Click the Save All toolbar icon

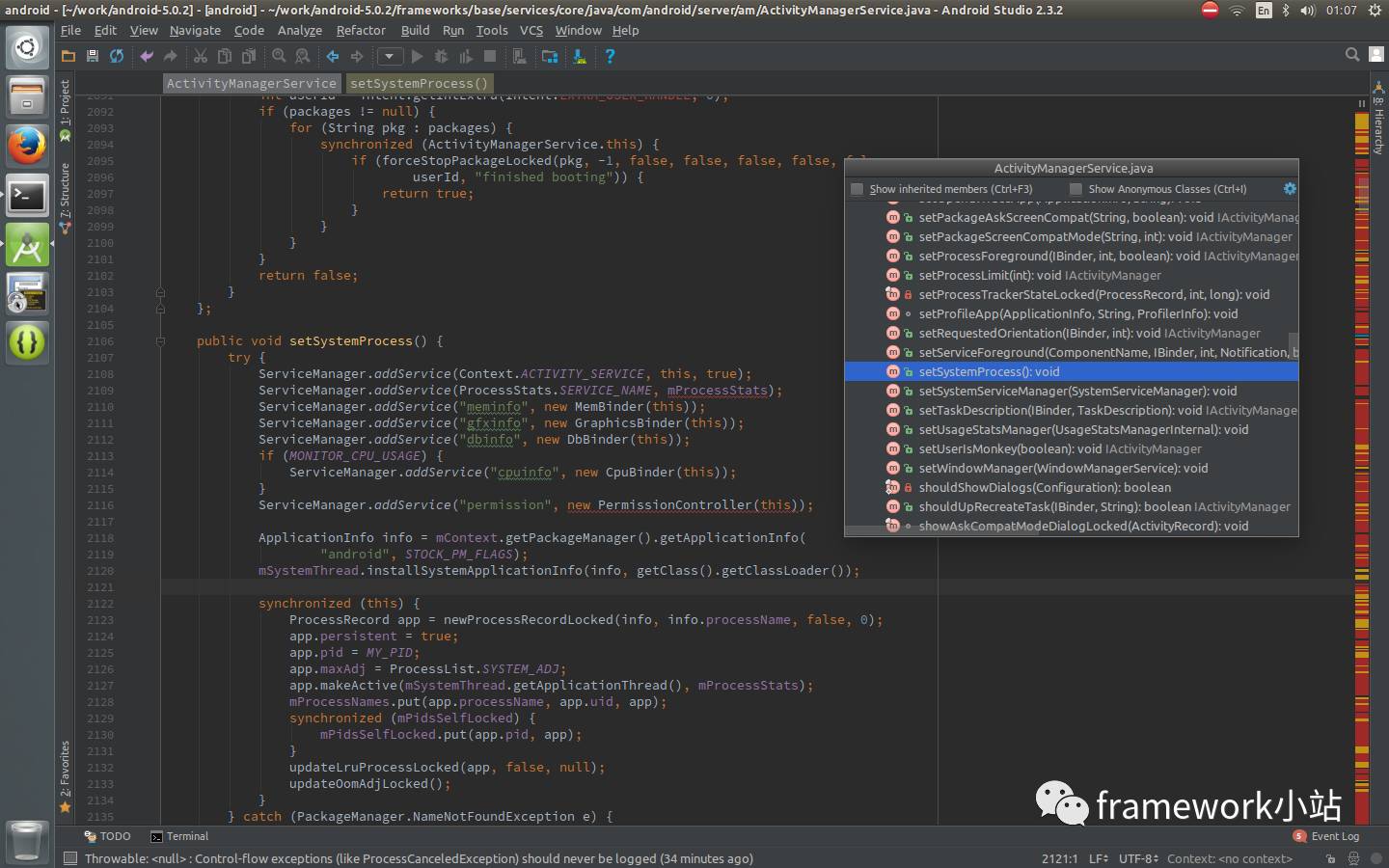tap(93, 57)
